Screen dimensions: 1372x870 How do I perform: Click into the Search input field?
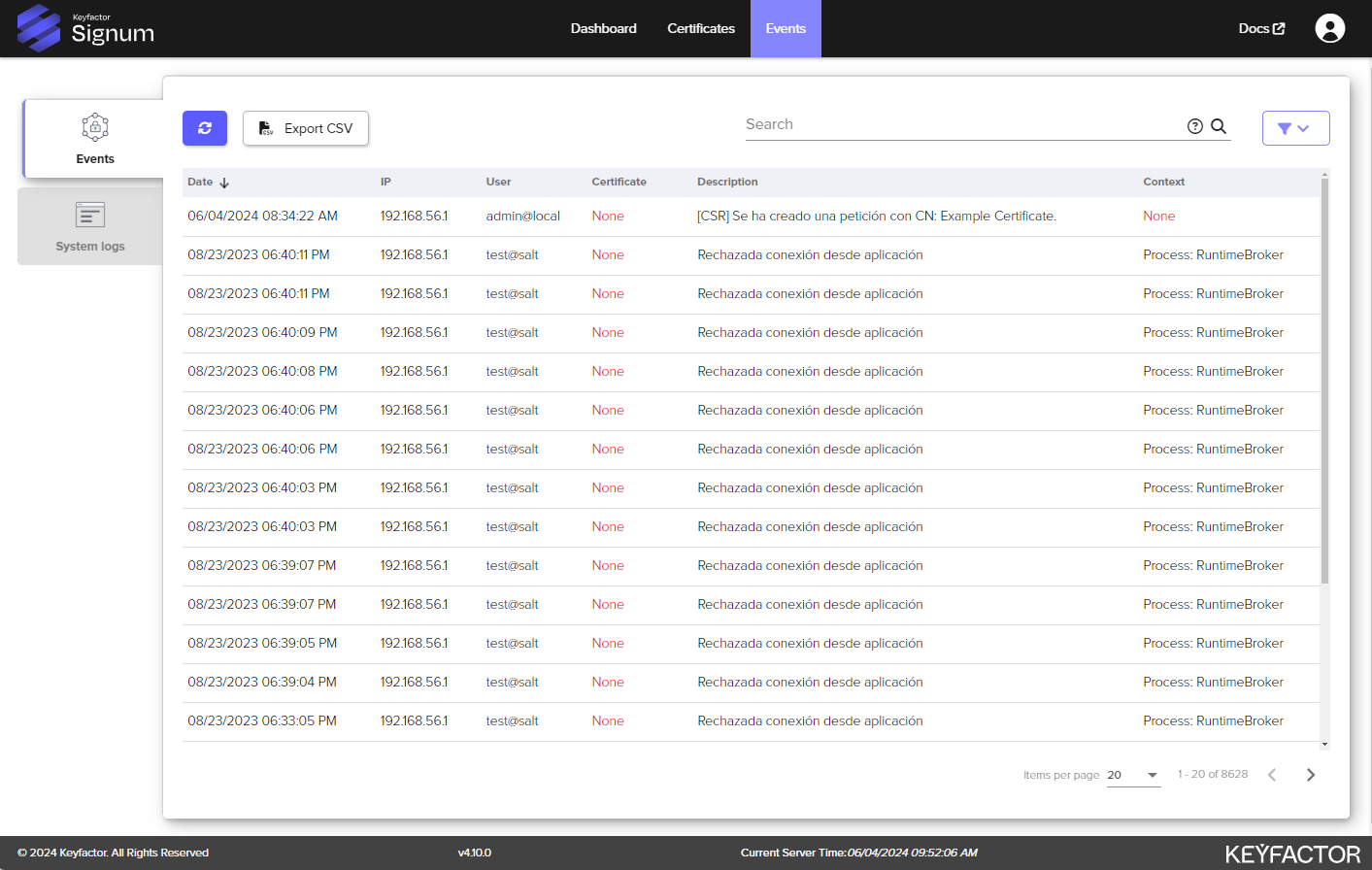pyautogui.click(x=961, y=124)
